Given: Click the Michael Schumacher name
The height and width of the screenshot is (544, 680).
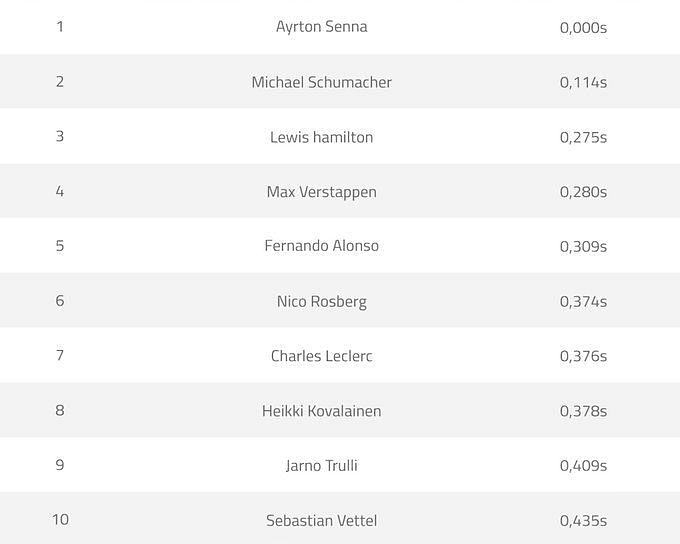Looking at the screenshot, I should point(322,82).
